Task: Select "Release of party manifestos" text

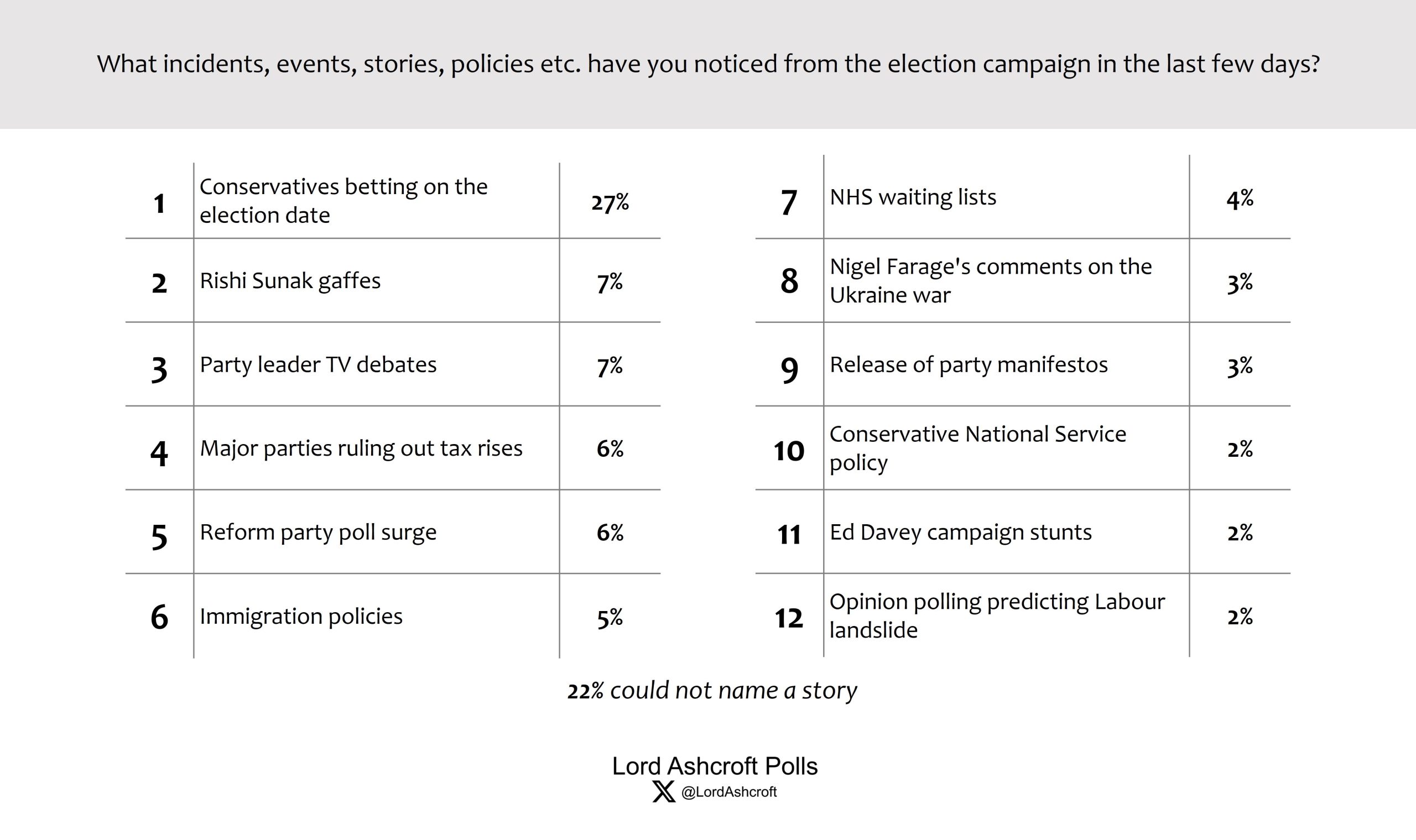Action: tap(968, 364)
